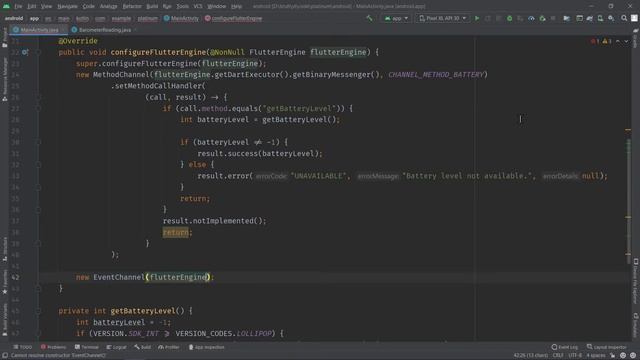Open the Refactor menu

point(132,6)
